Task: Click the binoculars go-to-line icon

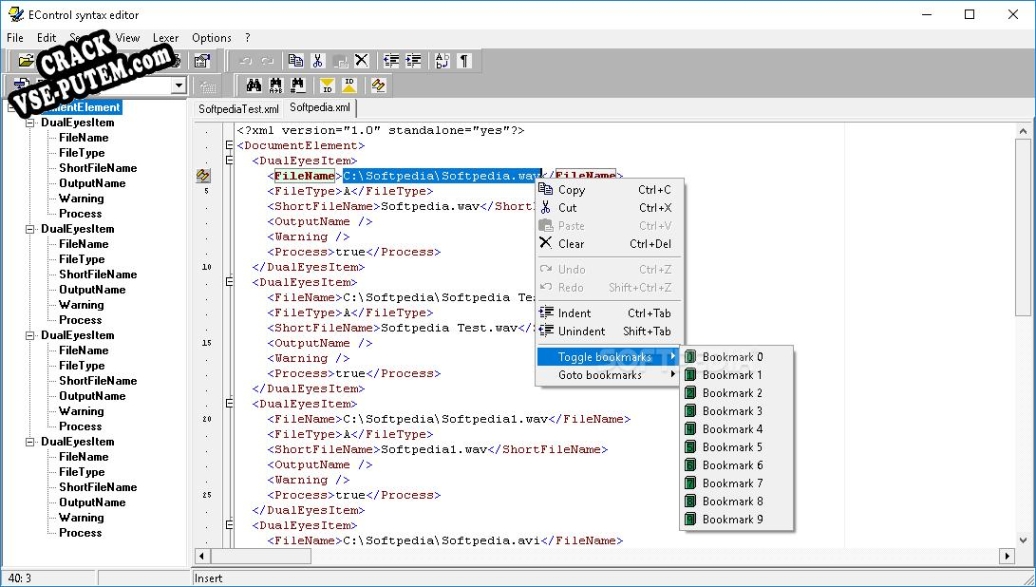Action: point(297,85)
